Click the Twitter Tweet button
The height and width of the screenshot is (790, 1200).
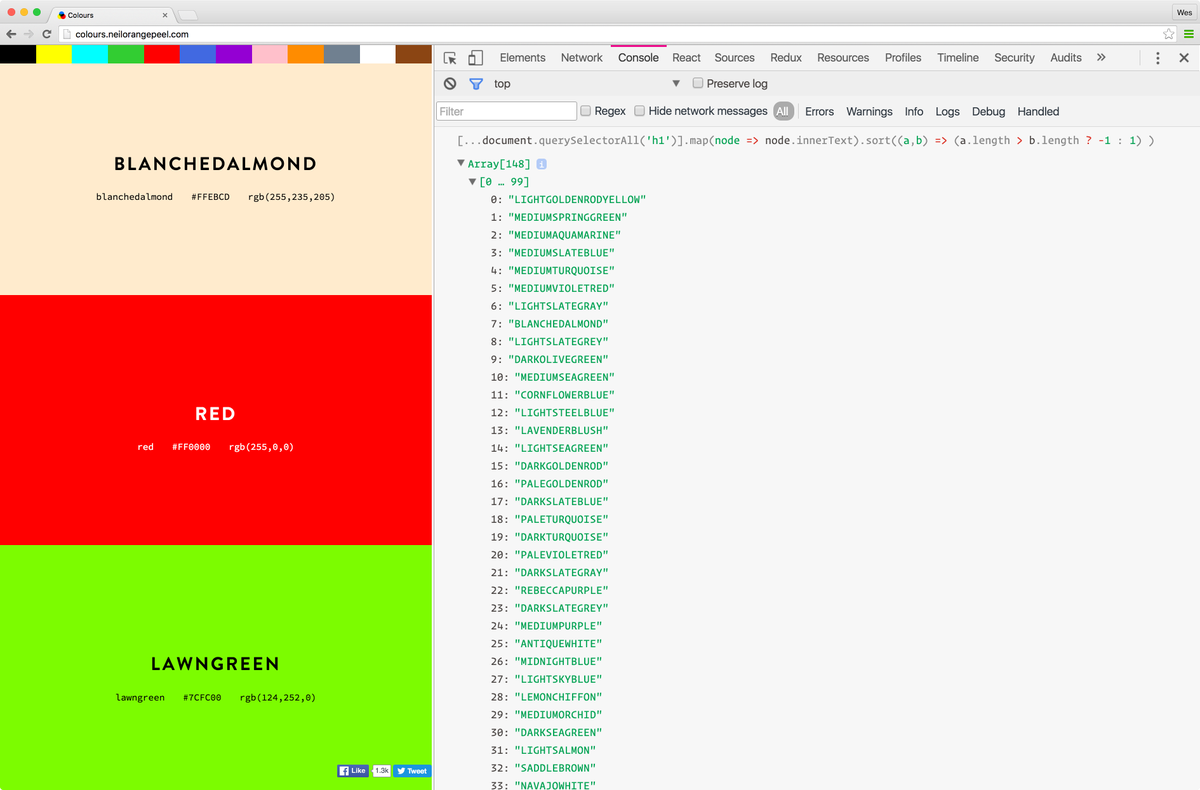[x=411, y=771]
